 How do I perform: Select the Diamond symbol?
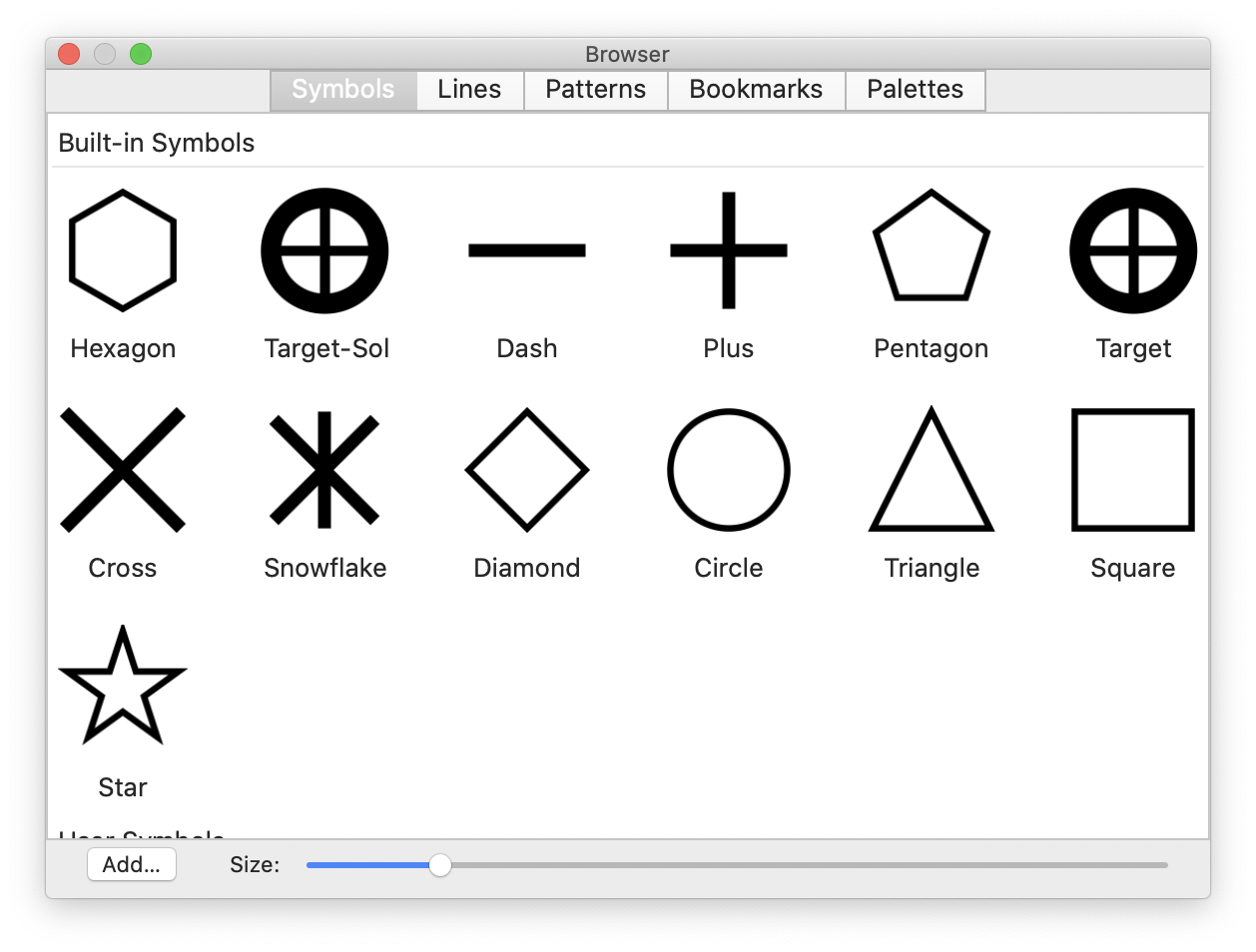(x=526, y=470)
